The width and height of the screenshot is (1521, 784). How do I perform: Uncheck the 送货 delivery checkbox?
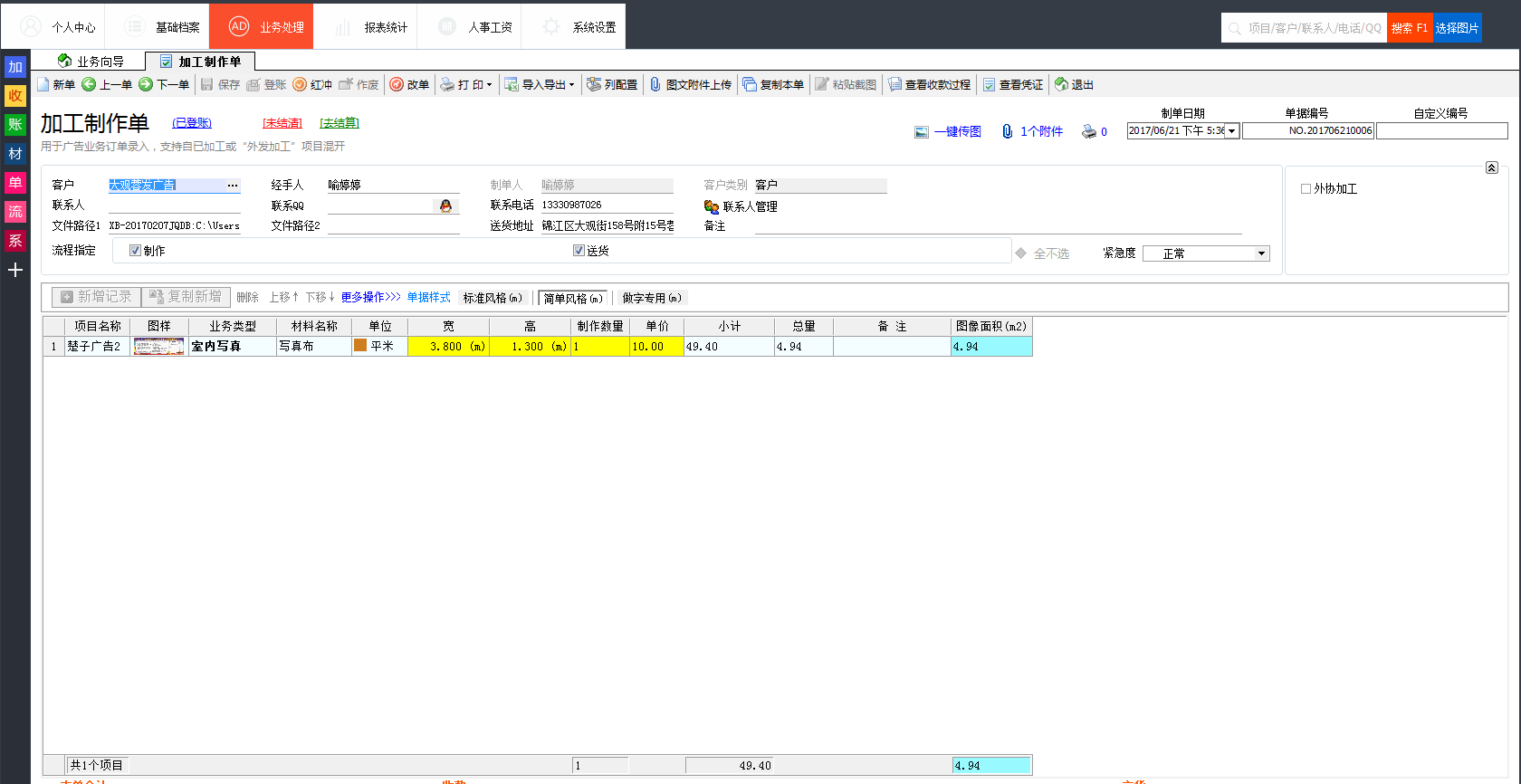pos(579,251)
